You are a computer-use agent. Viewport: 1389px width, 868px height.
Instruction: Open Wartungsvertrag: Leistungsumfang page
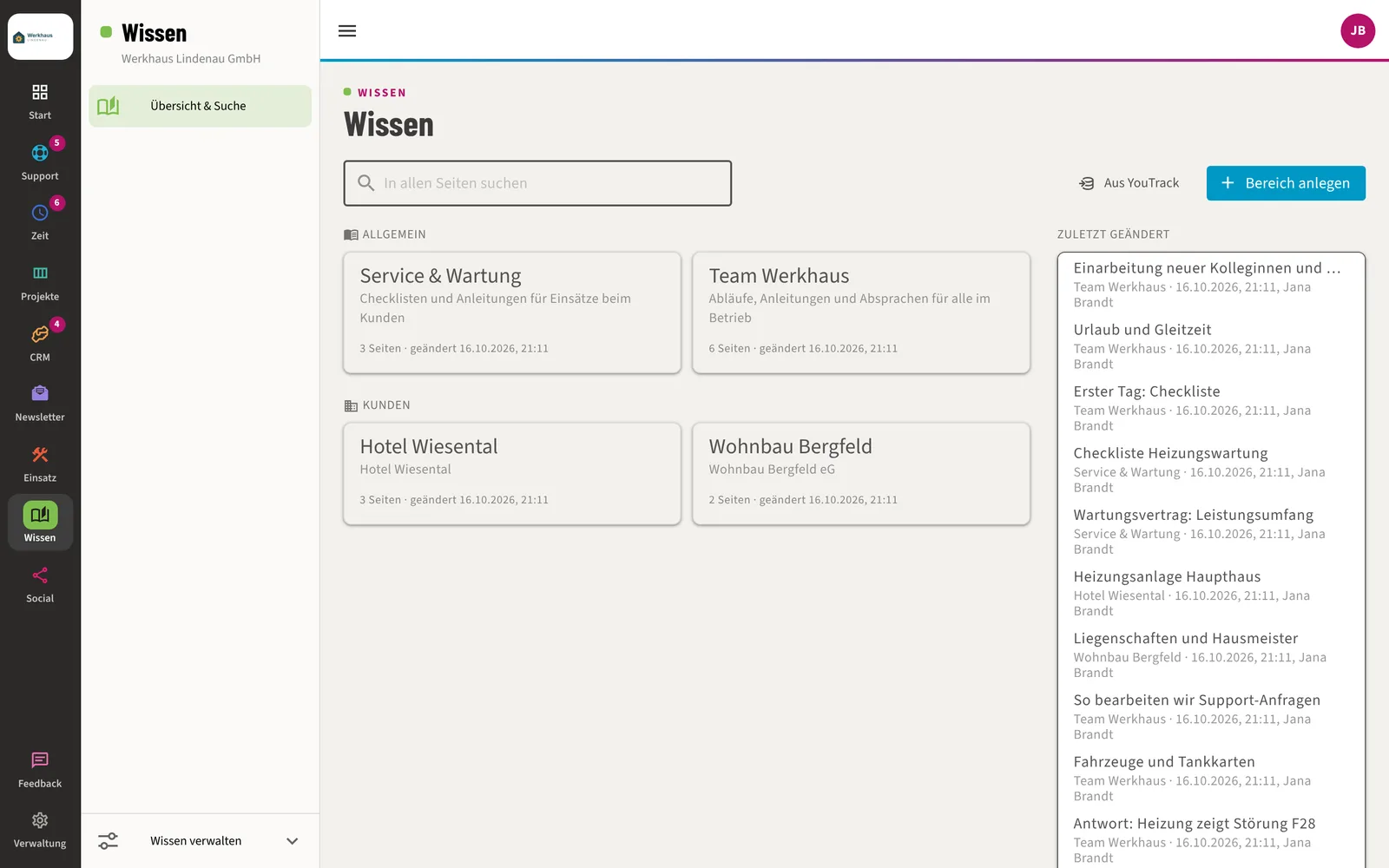coord(1211,531)
